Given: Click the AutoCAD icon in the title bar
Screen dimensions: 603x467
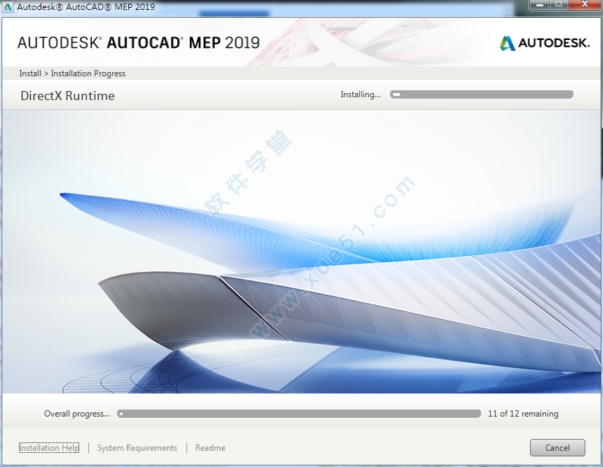Looking at the screenshot, I should (8, 7).
